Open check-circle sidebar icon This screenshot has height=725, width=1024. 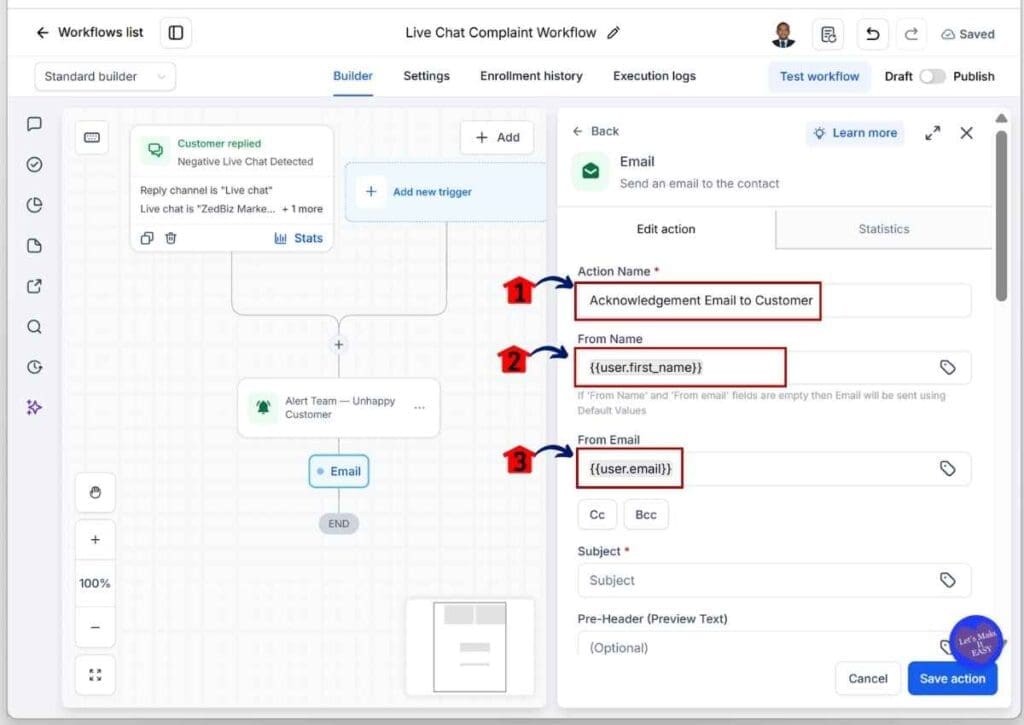point(35,165)
